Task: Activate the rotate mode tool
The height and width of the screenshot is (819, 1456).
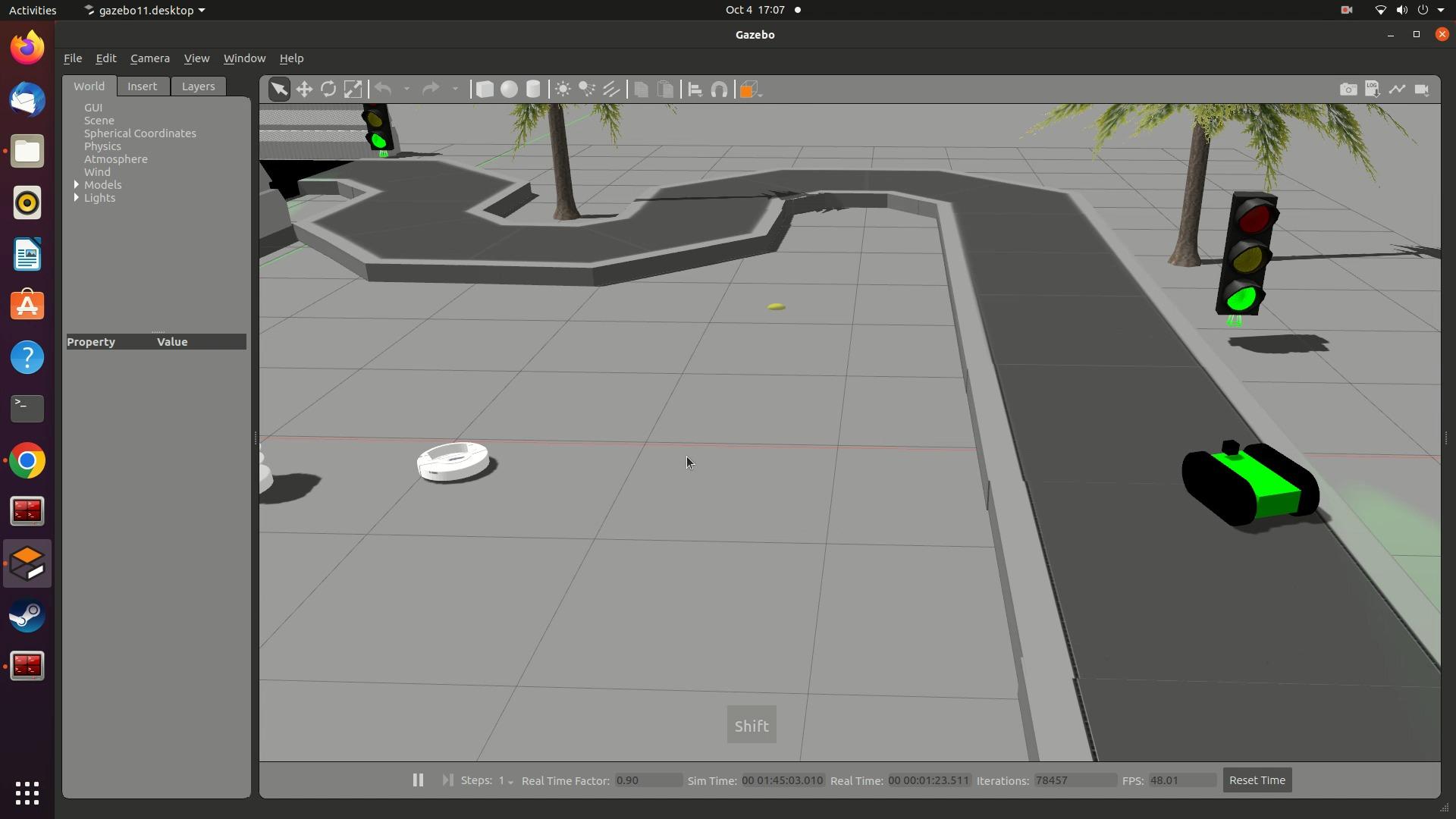Action: coord(328,89)
